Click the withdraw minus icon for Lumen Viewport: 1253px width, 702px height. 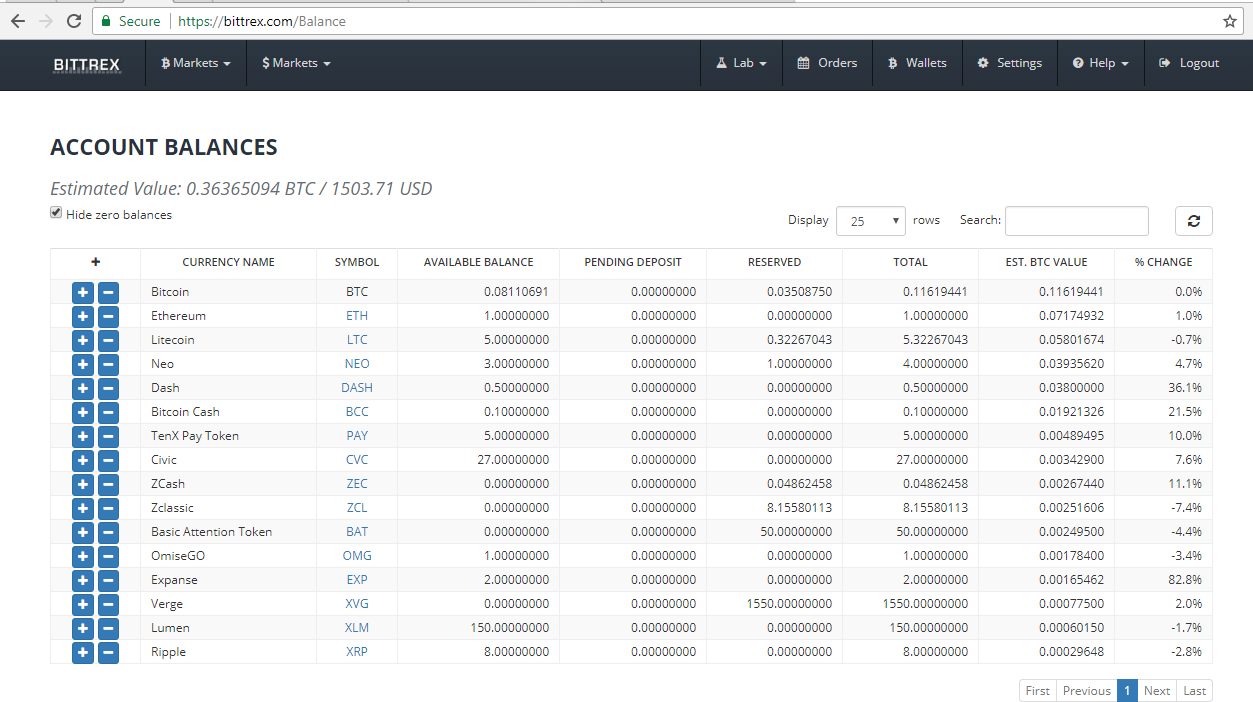(108, 628)
